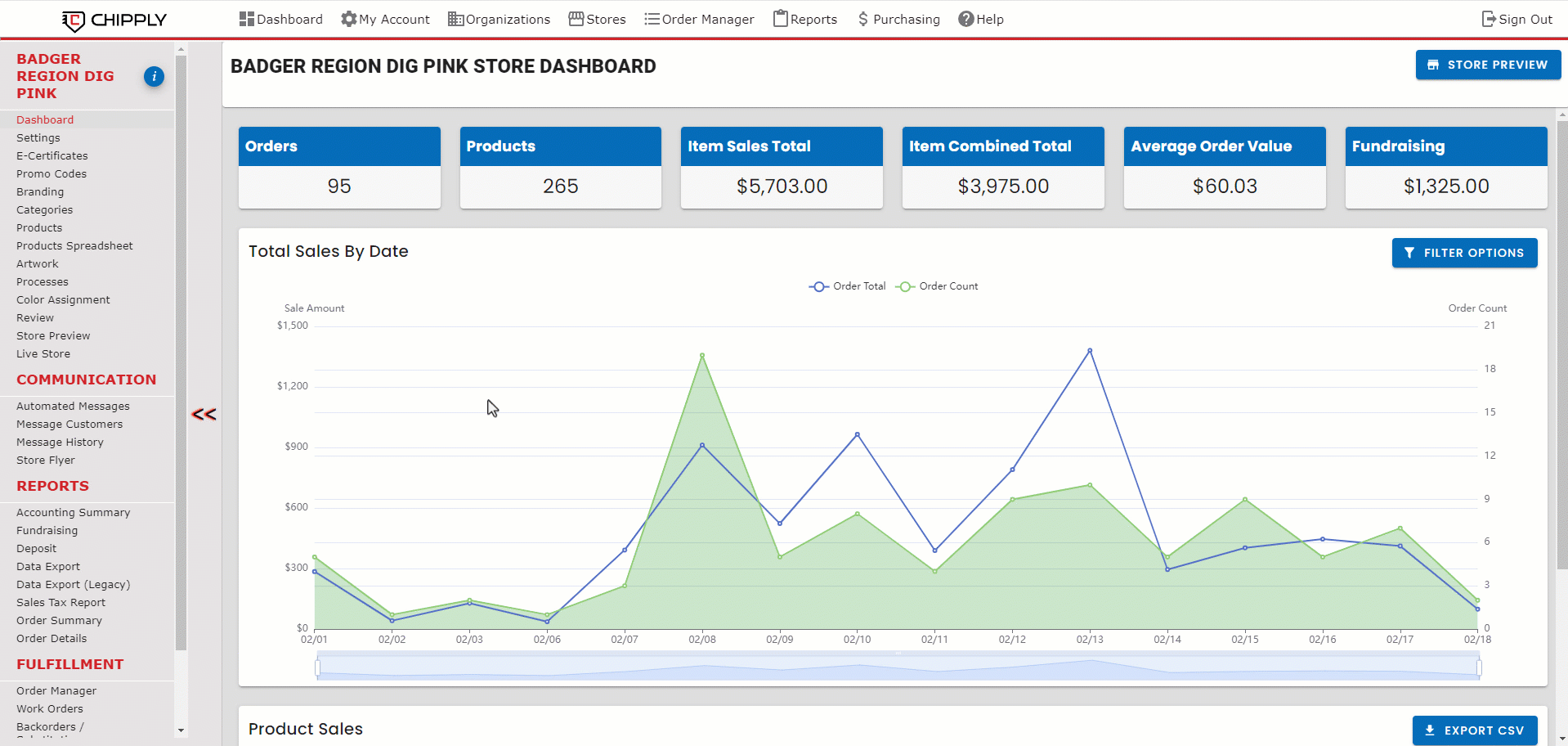Click the Average Order Value card
The image size is (1568, 746).
tap(1225, 168)
